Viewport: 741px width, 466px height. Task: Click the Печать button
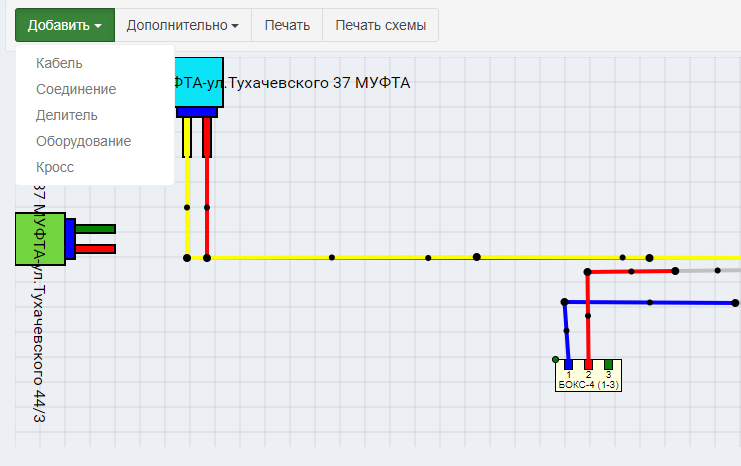tap(287, 25)
